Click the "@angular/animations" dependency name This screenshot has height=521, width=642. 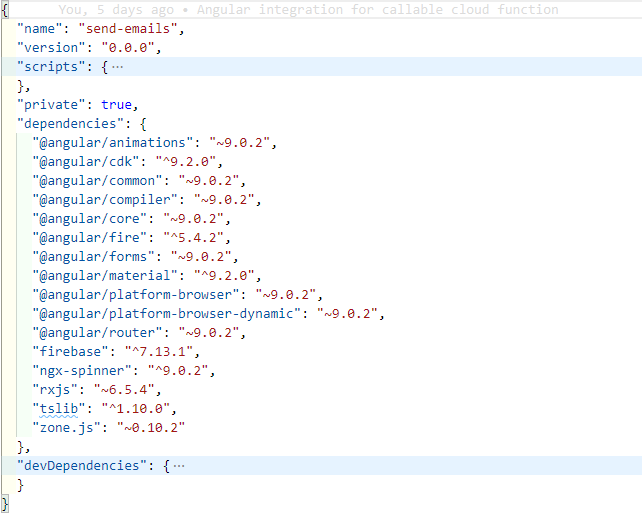pos(113,143)
